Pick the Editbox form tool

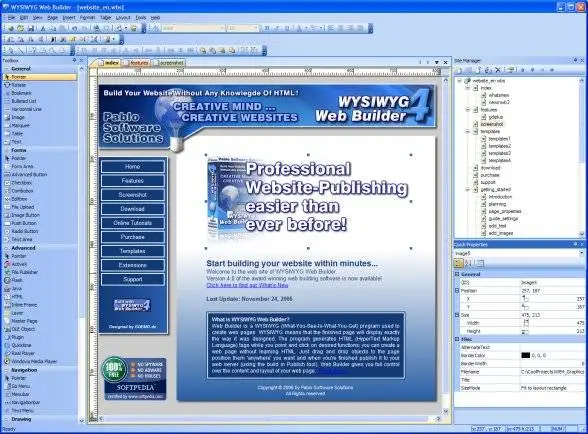19,199
